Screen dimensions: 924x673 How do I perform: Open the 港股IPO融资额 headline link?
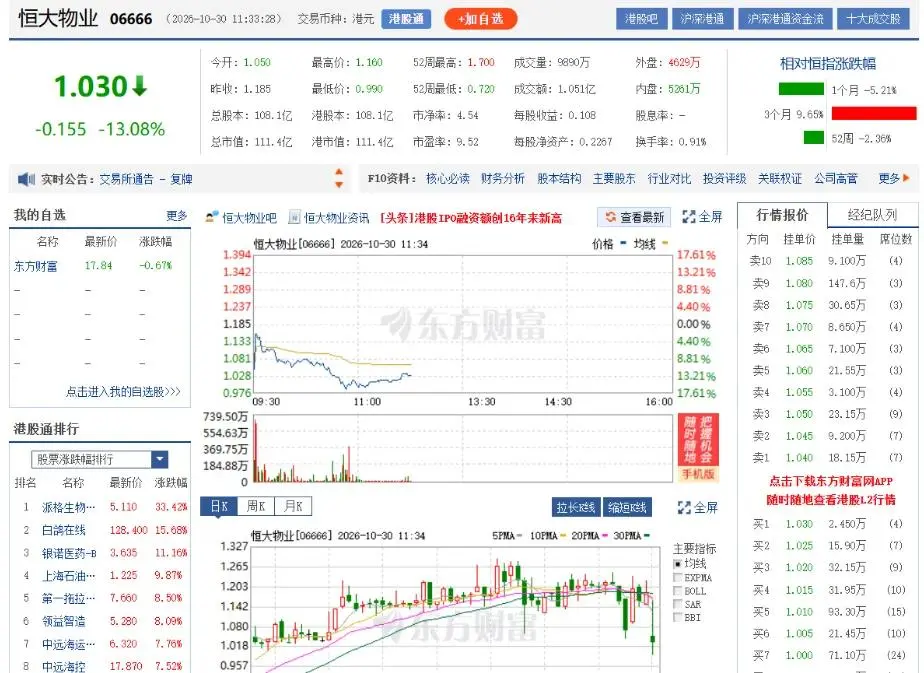pos(470,218)
